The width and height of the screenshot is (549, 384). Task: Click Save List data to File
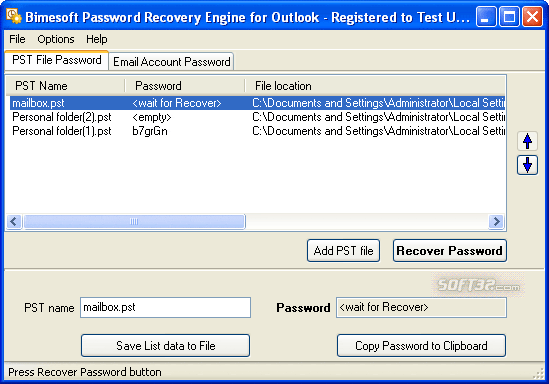(166, 346)
